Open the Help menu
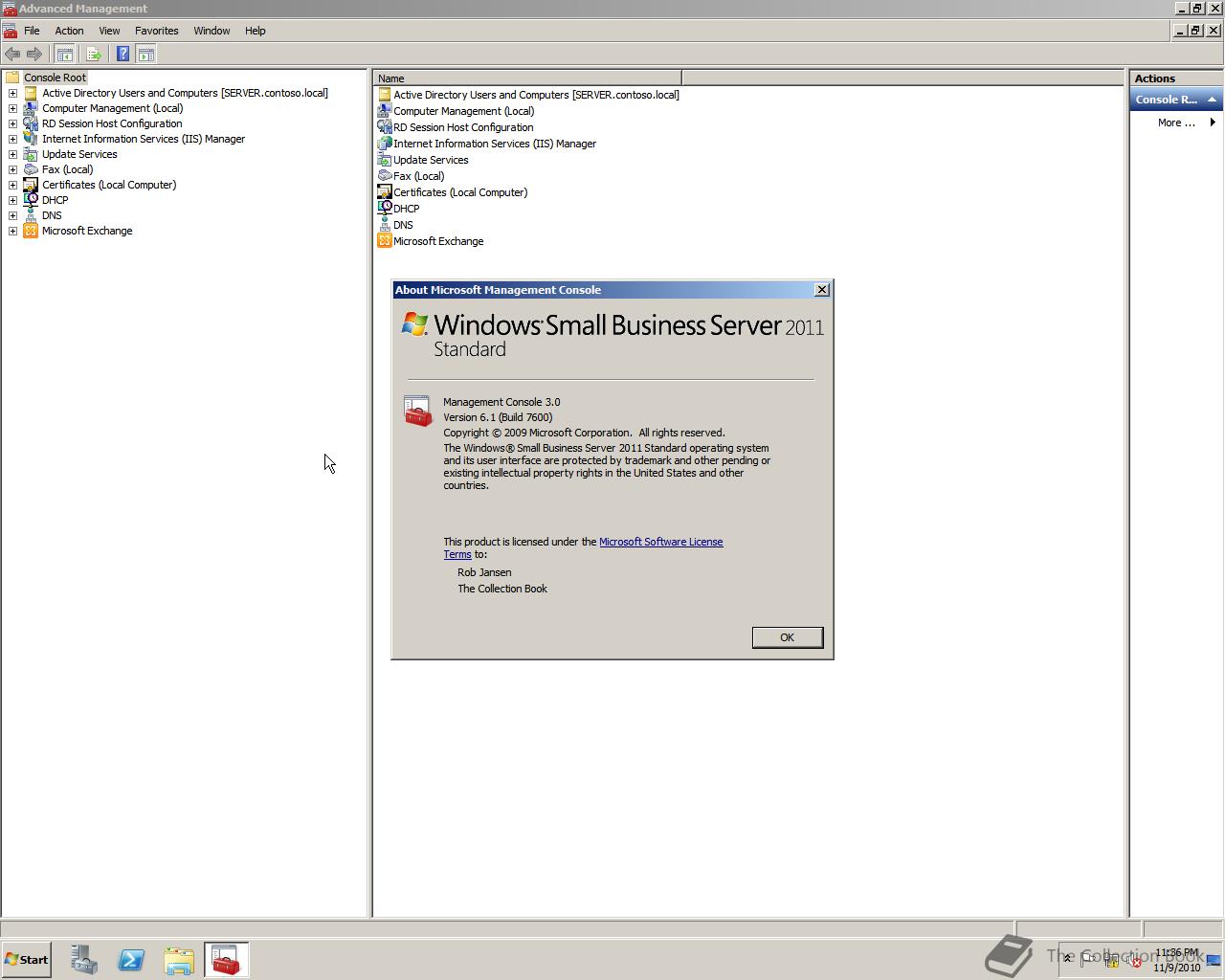This screenshot has width=1225, height=980. tap(255, 31)
